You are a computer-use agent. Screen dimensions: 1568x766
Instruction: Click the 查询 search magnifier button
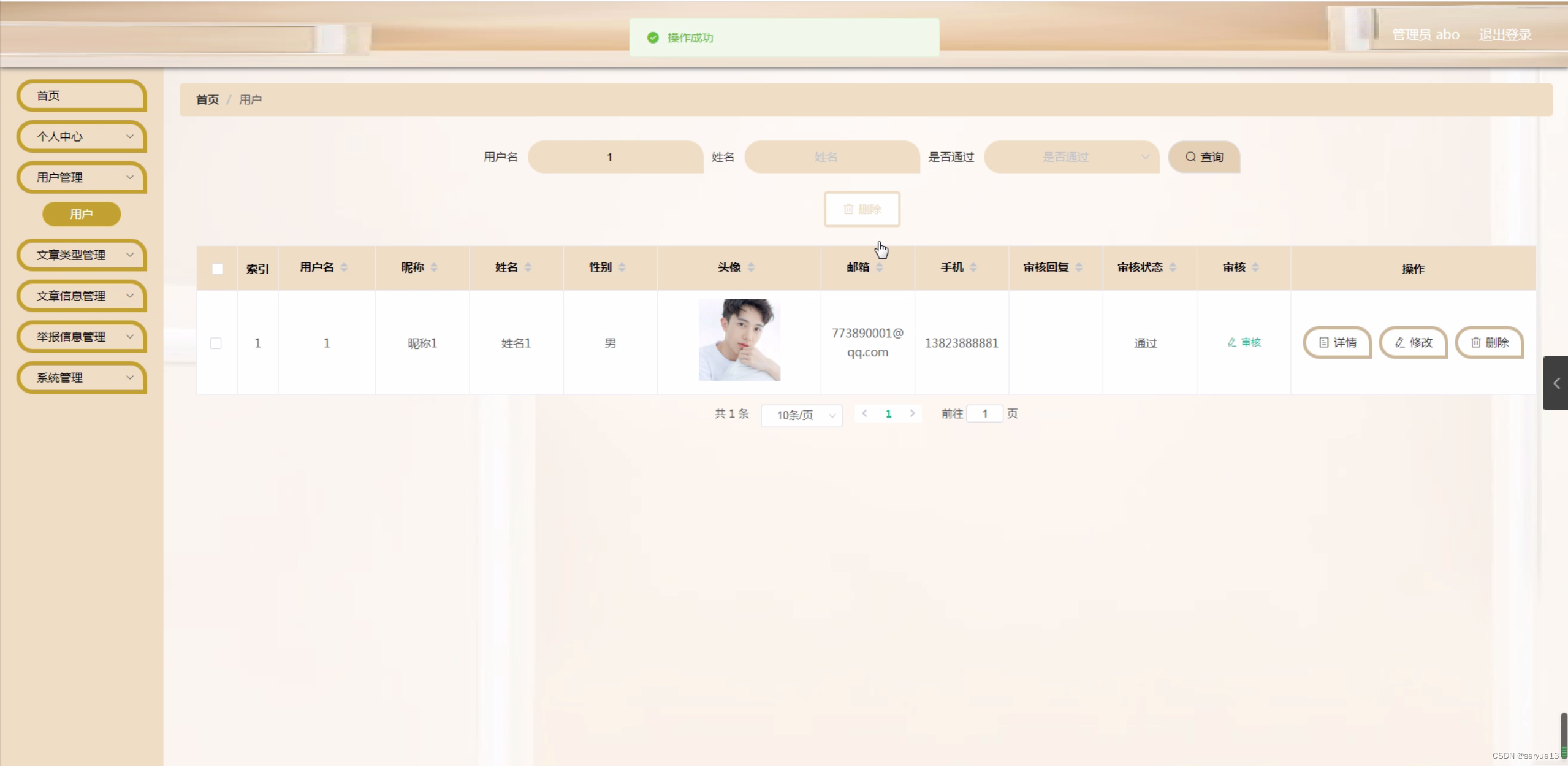click(x=1203, y=157)
